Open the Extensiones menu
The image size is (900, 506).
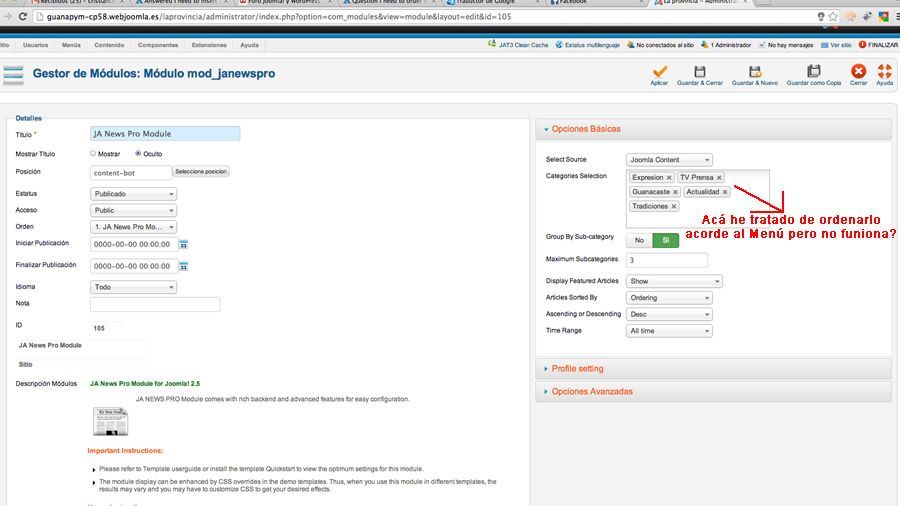point(209,45)
